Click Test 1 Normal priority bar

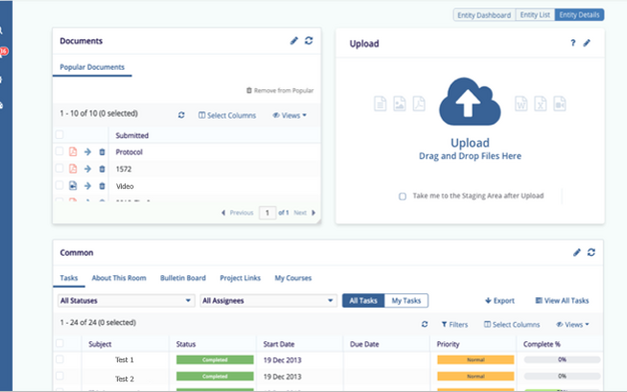pos(475,360)
